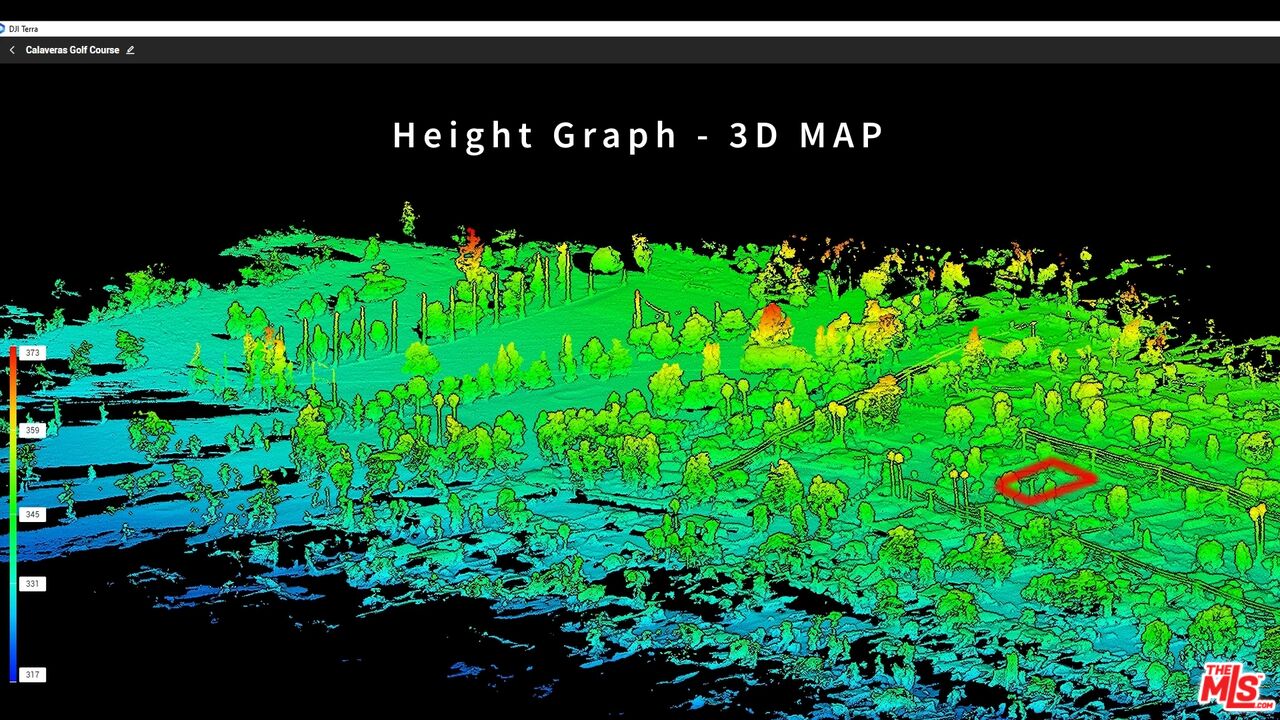This screenshot has width=1280, height=720.
Task: Click the Calaveras Golf Course project name
Action: coord(72,50)
